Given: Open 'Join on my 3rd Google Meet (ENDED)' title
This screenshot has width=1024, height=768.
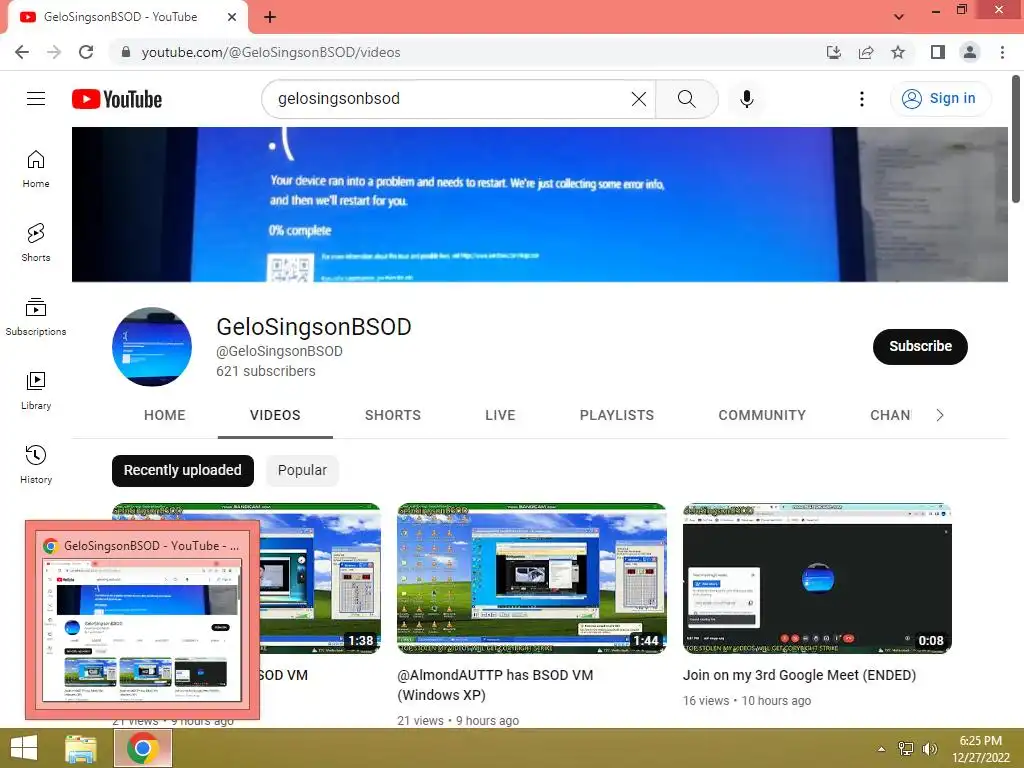Looking at the screenshot, I should pos(799,675).
